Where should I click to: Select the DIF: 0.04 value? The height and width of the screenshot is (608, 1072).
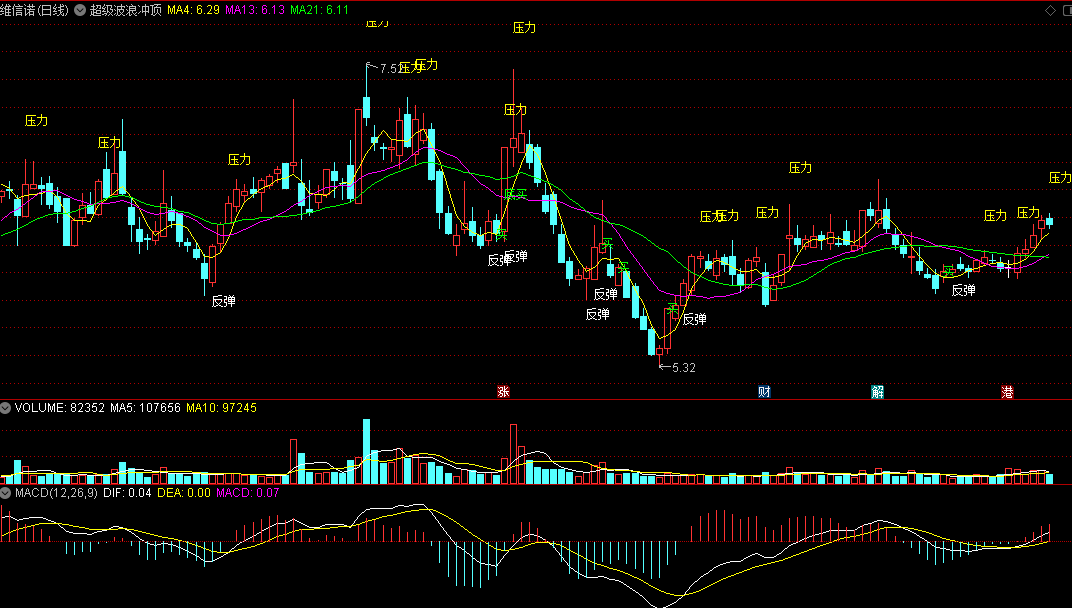click(127, 493)
